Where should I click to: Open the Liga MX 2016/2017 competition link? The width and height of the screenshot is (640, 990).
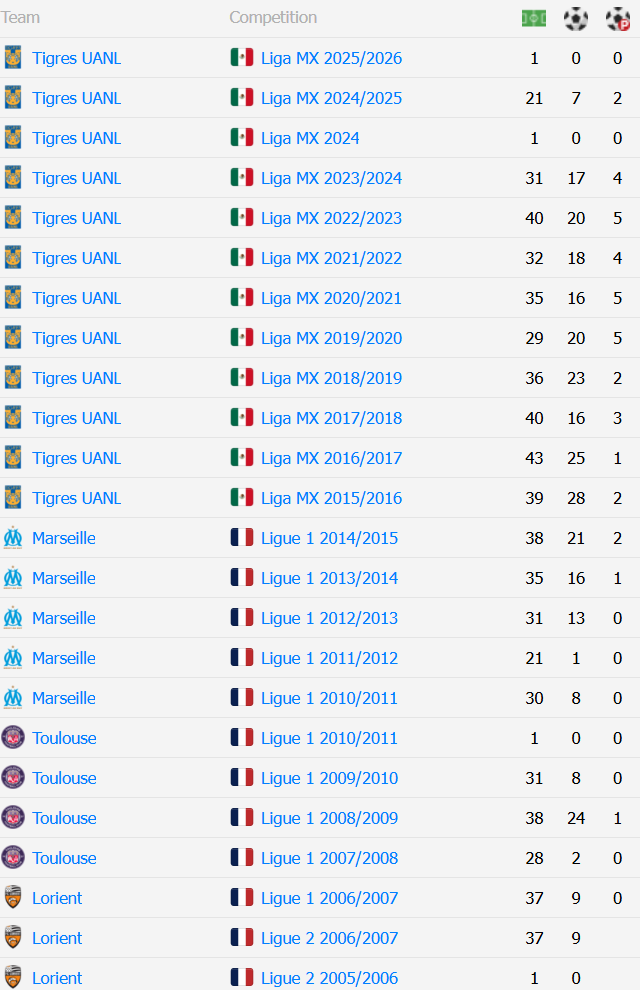point(331,458)
